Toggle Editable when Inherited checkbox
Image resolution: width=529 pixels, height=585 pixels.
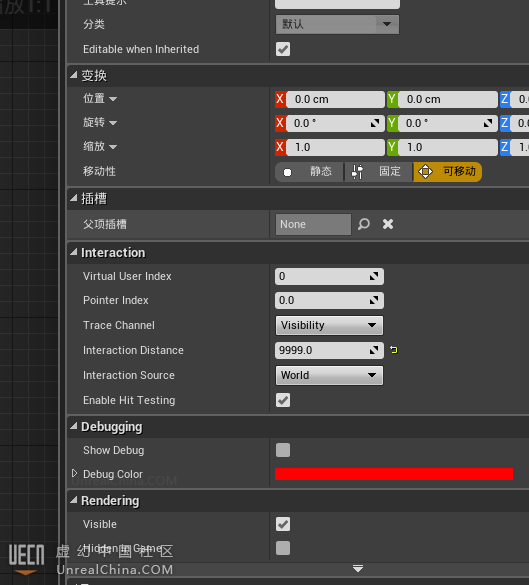[283, 49]
